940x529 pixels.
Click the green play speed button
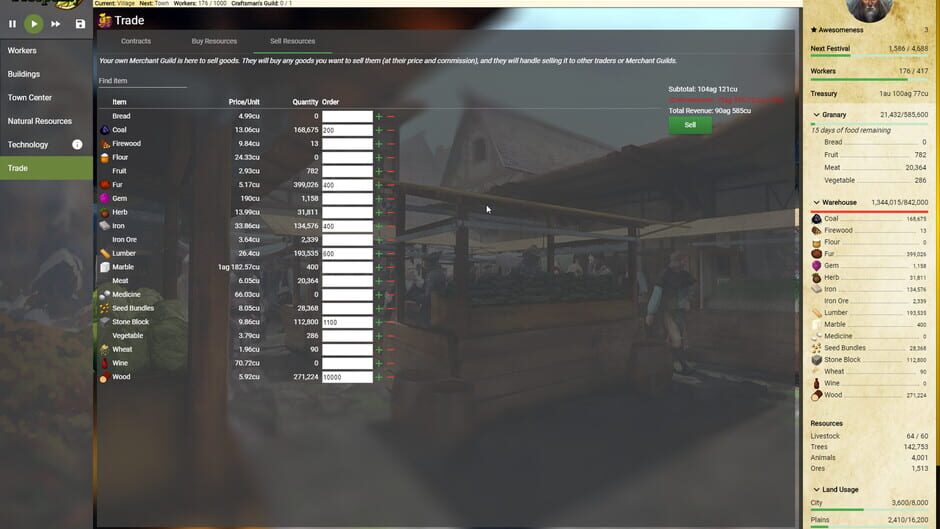pyautogui.click(x=34, y=24)
